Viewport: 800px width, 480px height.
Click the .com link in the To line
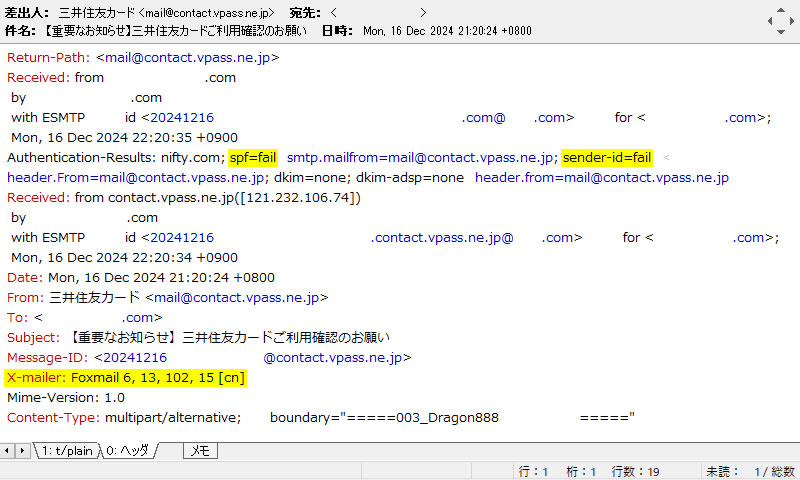[137, 317]
